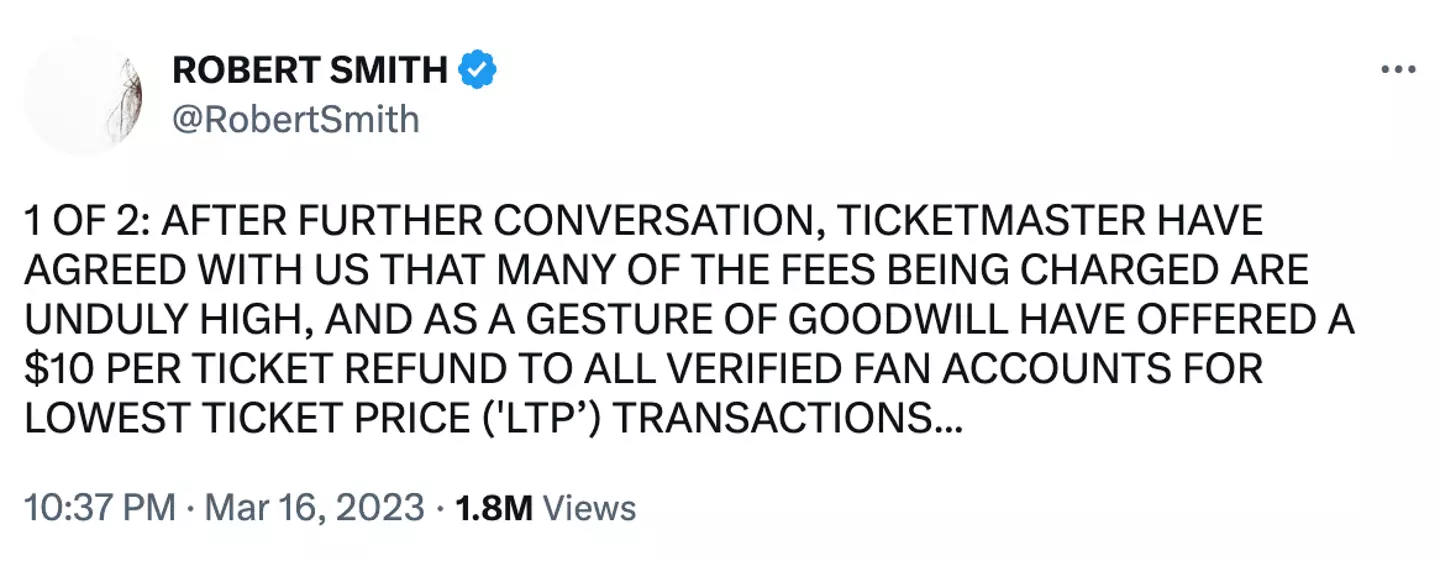Click the ROBERT SMITH display name
1440x561 pixels.
point(310,70)
